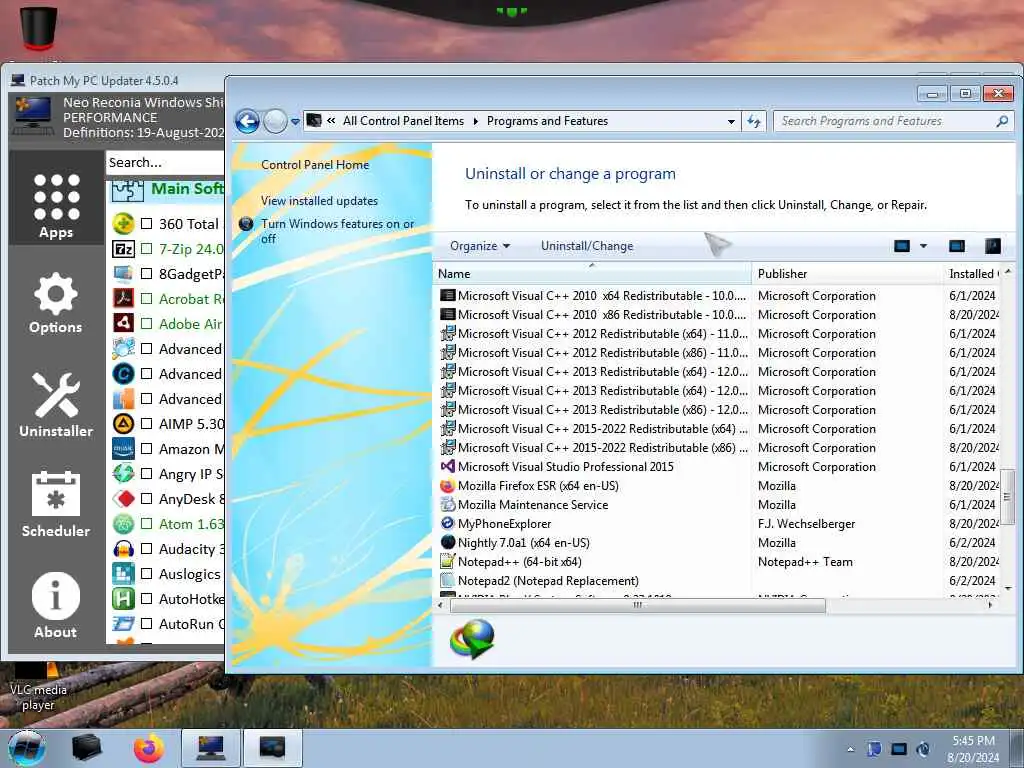1024x768 pixels.
Task: Click the forward navigation arrow
Action: coord(275,121)
